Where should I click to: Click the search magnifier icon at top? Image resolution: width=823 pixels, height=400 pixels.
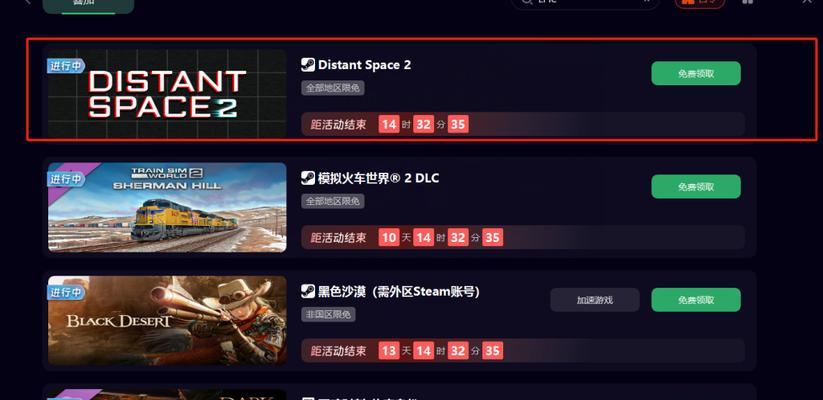point(526,2)
